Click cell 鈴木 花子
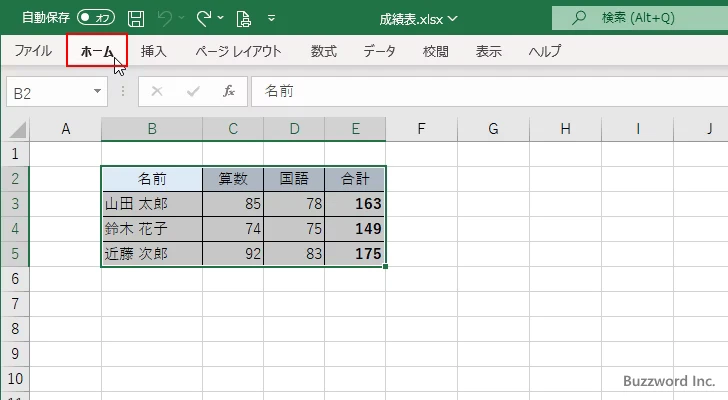The image size is (728, 400). [x=152, y=229]
